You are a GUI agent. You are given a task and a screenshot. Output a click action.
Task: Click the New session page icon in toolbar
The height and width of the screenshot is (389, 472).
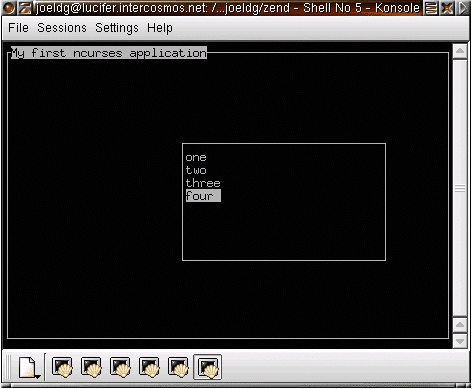click(29, 368)
